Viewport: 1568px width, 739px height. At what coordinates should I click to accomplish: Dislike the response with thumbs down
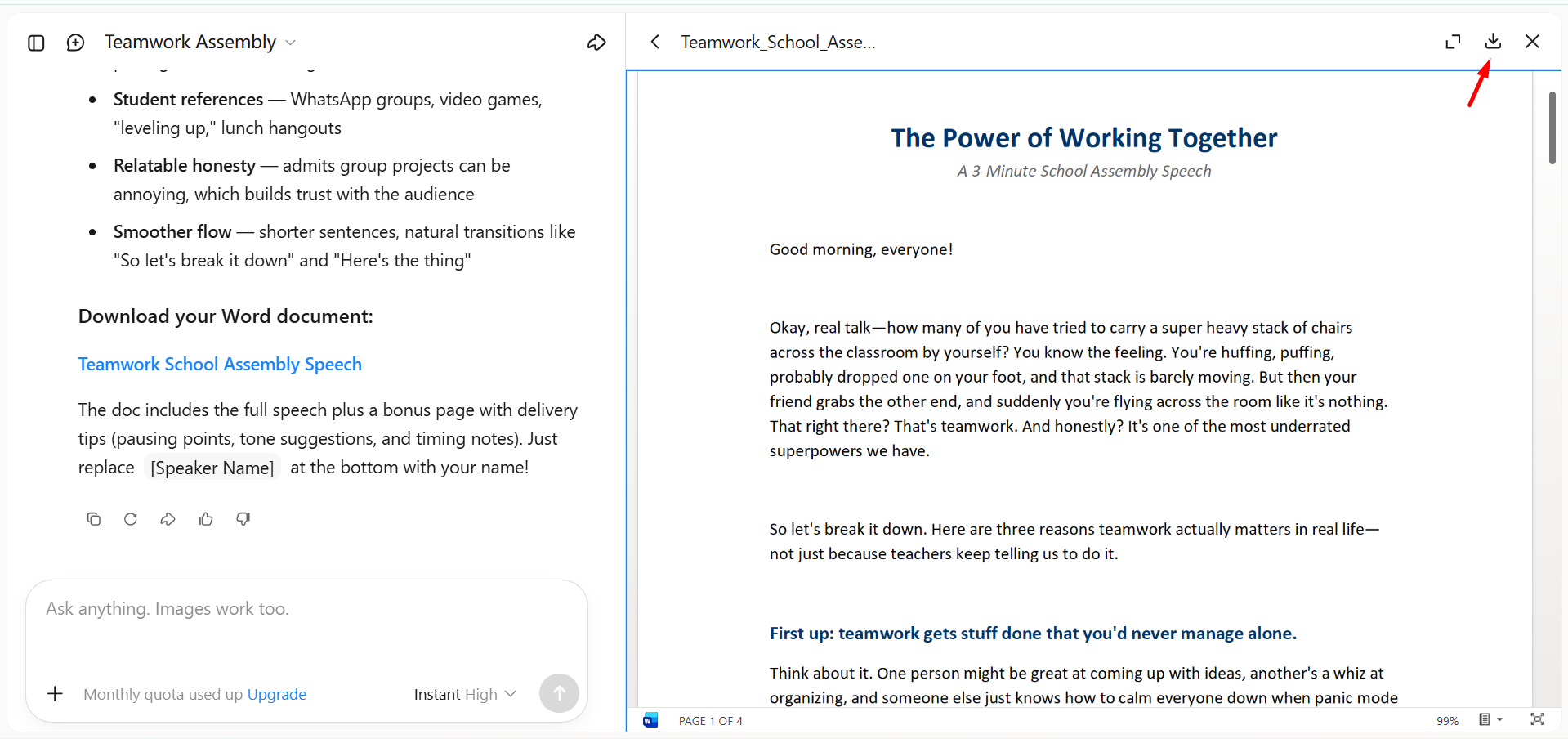(243, 519)
